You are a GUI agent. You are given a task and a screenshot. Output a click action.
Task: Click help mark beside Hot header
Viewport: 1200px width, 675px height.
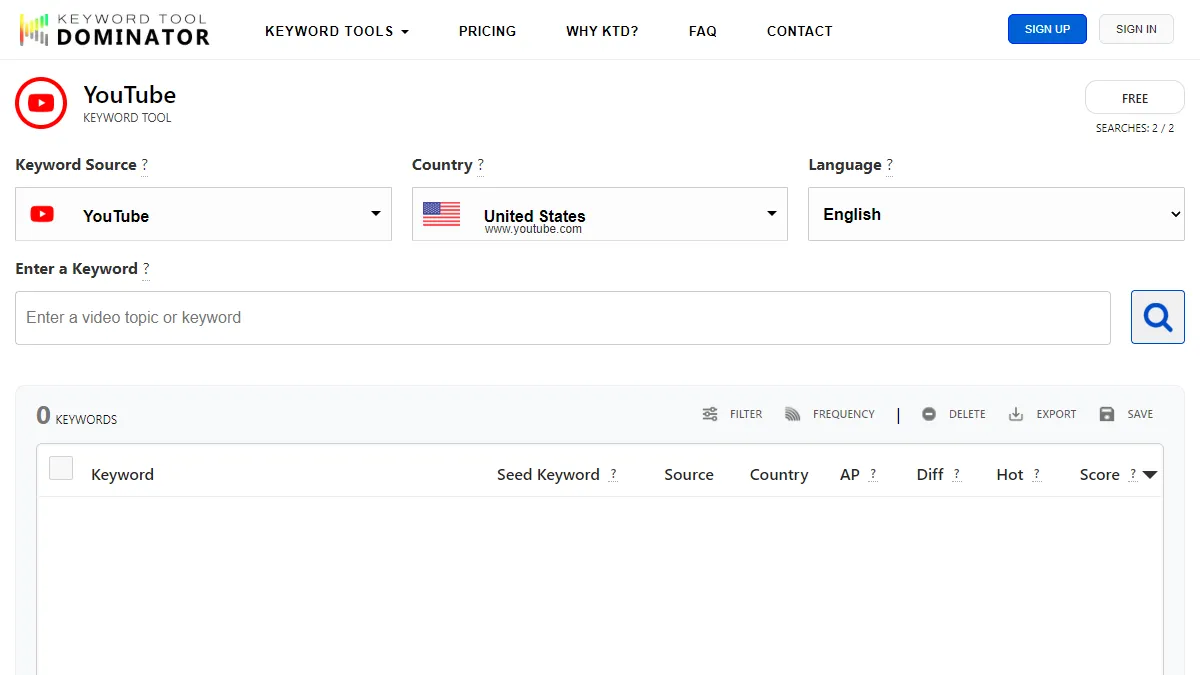pos(1036,475)
